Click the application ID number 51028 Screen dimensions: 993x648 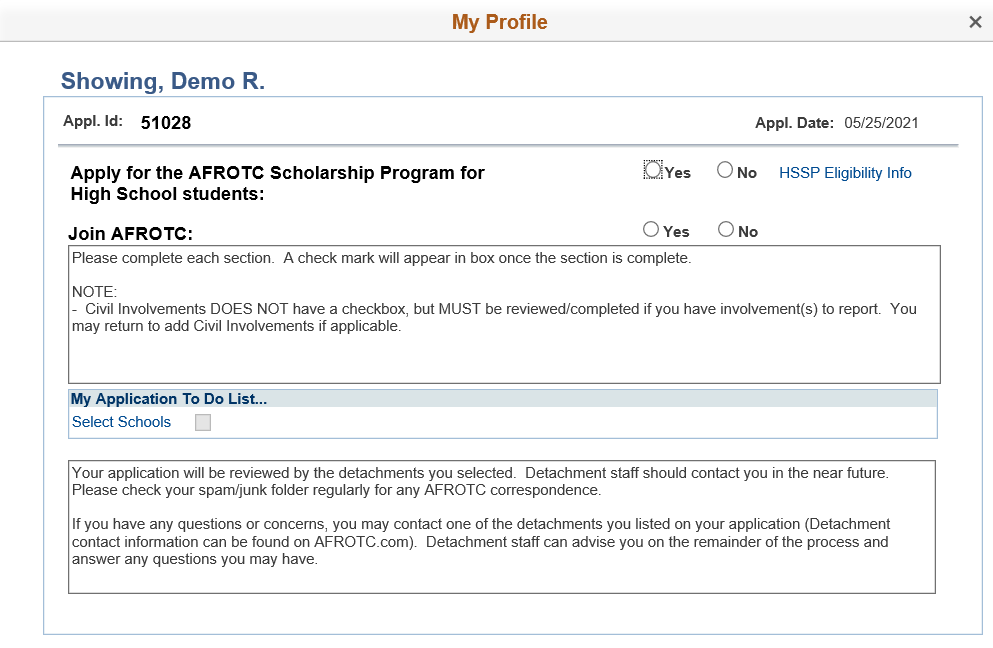click(166, 123)
